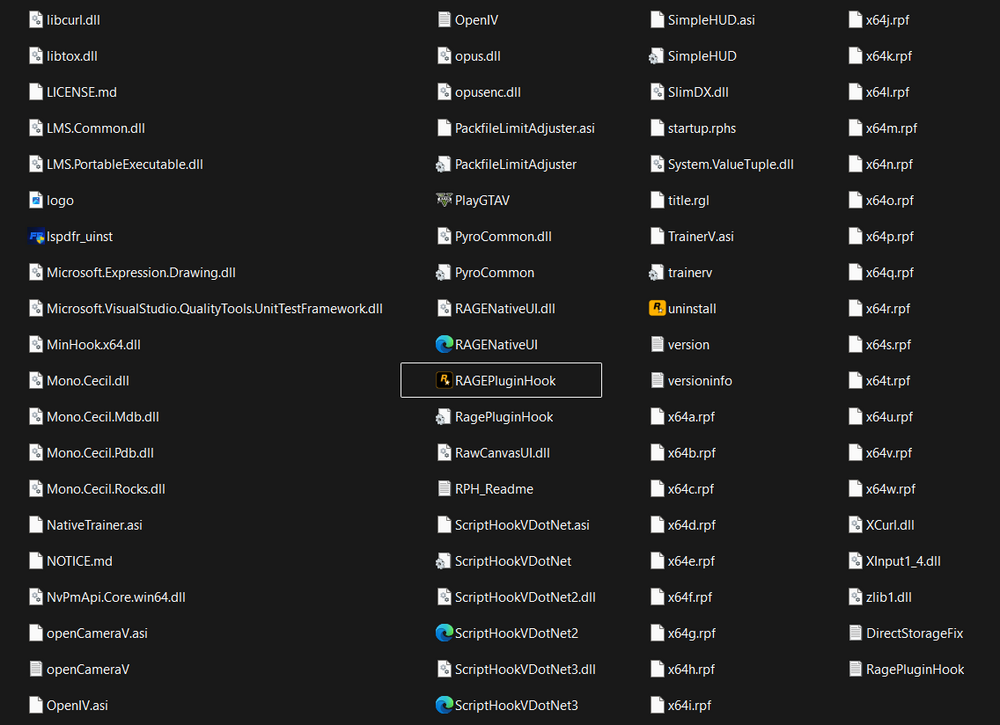Click the gear config icon of PackfileLimitAdjuster
Screen dimensions: 1000x725
pos(443,165)
